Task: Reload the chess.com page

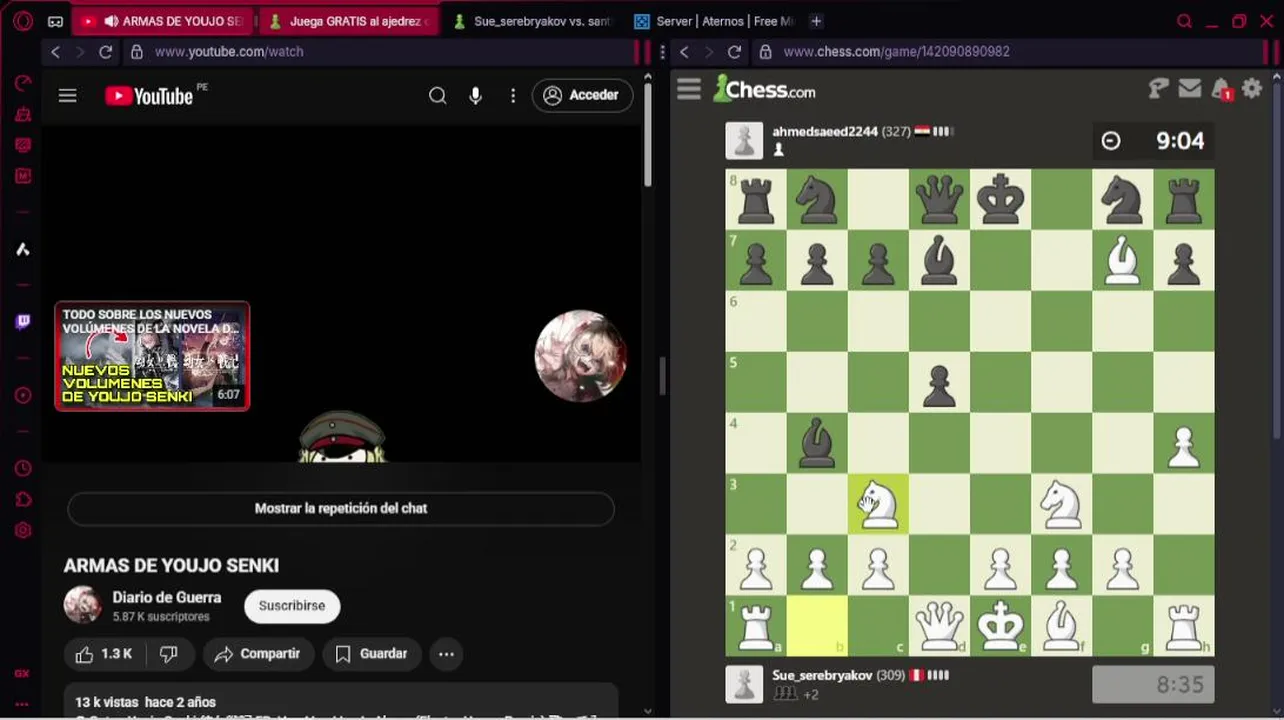Action: [734, 51]
